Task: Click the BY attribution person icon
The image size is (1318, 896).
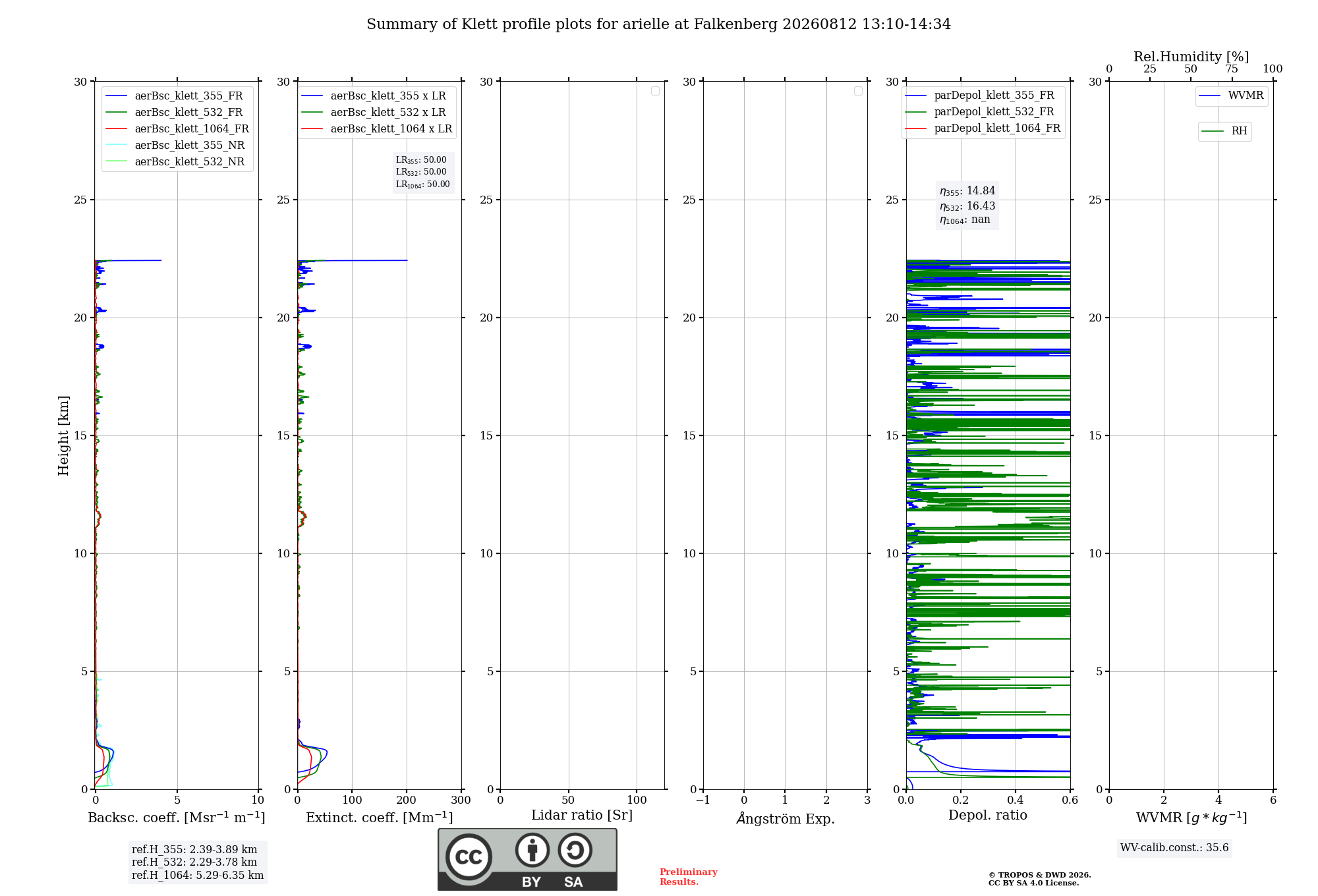Action: point(532,850)
